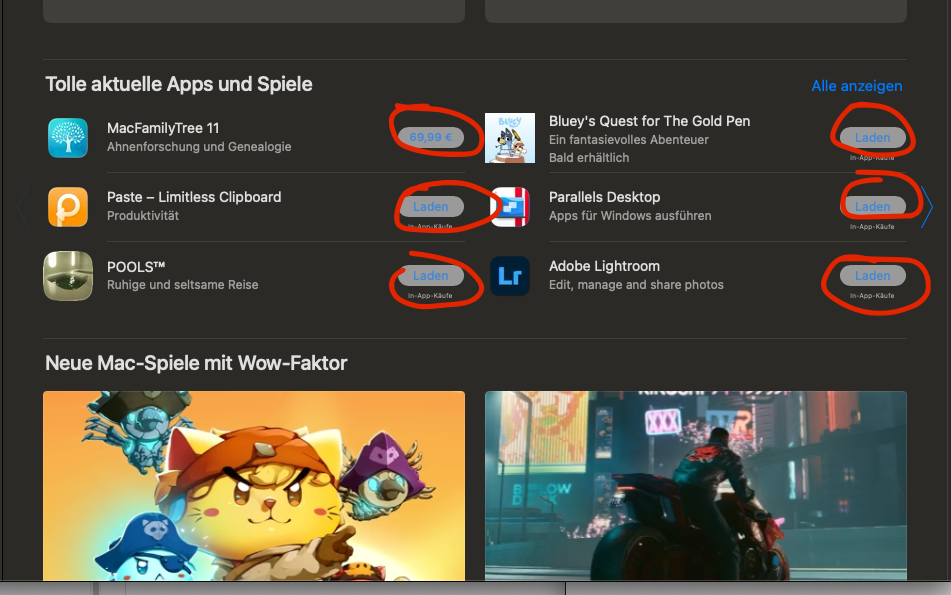
Task: Click Edit, manage and share photos subtitle
Action: 636,285
